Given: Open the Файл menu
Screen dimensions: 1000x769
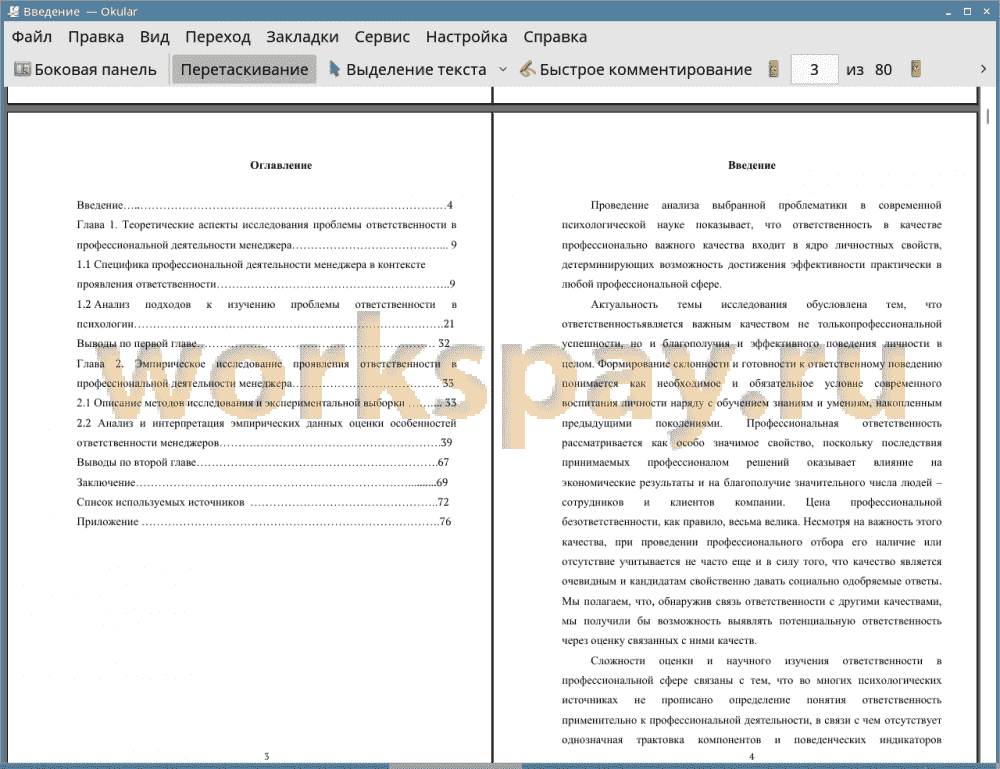Looking at the screenshot, I should [x=32, y=37].
